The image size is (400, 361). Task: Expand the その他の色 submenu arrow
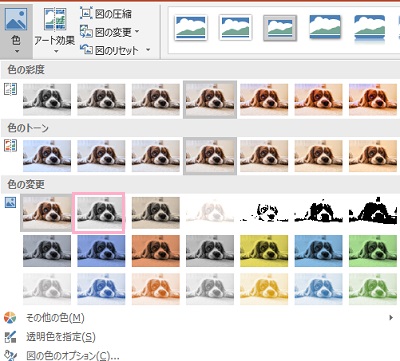391,318
